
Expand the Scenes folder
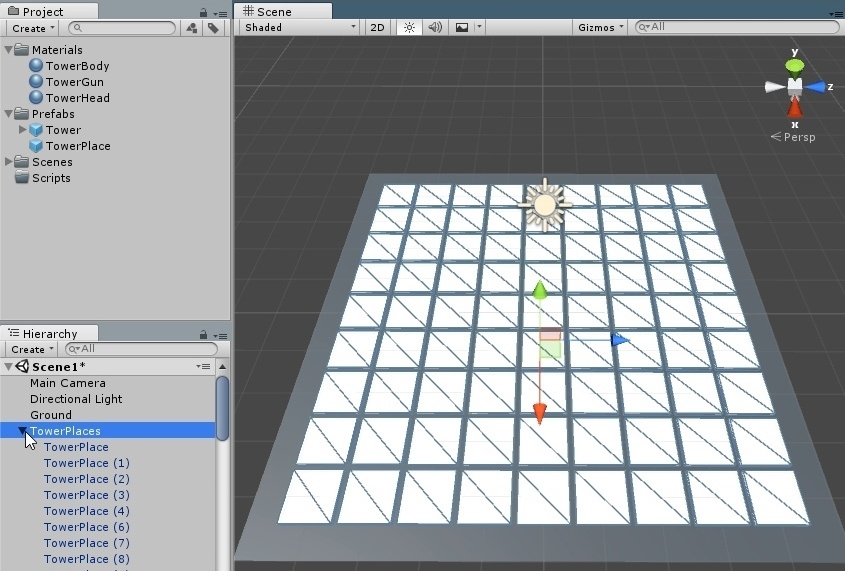tap(8, 162)
